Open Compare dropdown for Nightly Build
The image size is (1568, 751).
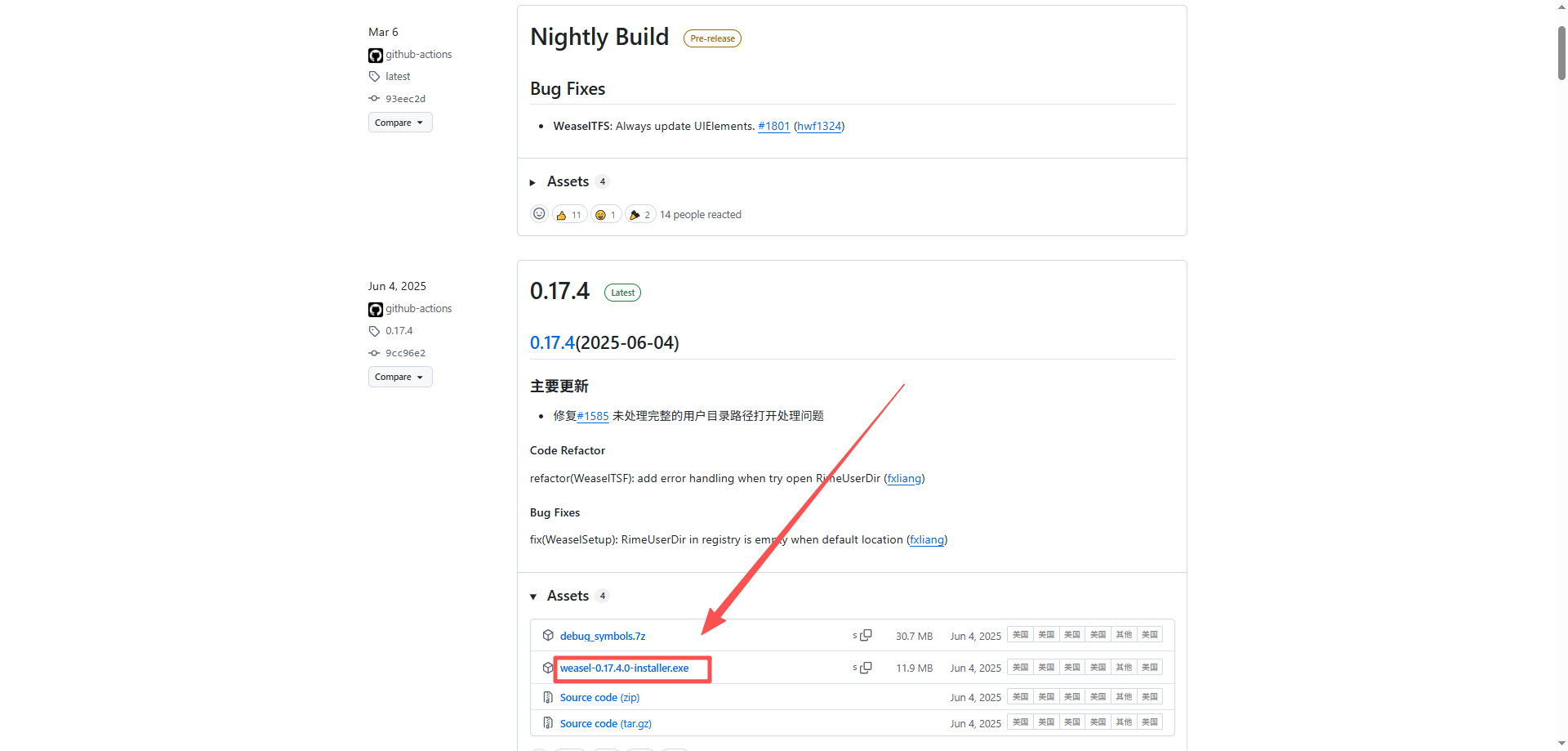point(400,123)
